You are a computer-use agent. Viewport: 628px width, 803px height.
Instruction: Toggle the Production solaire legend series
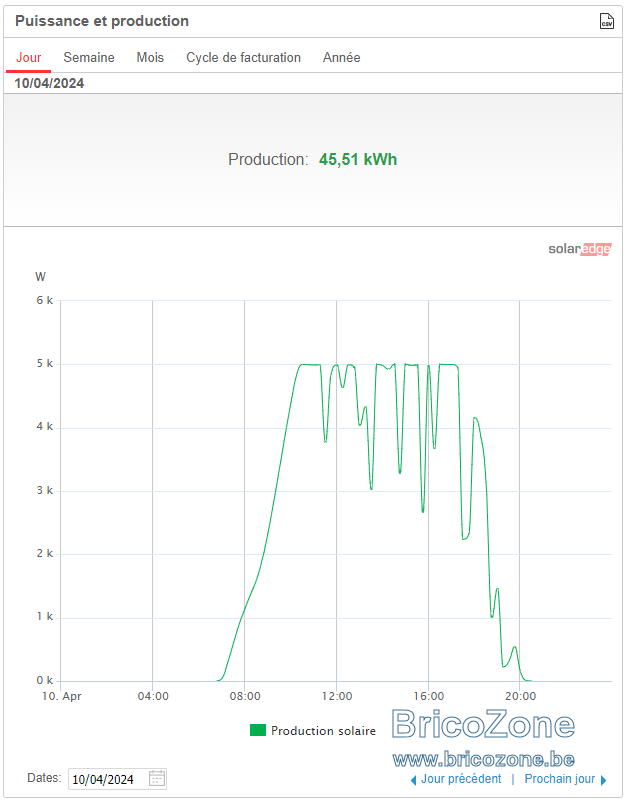click(312, 731)
